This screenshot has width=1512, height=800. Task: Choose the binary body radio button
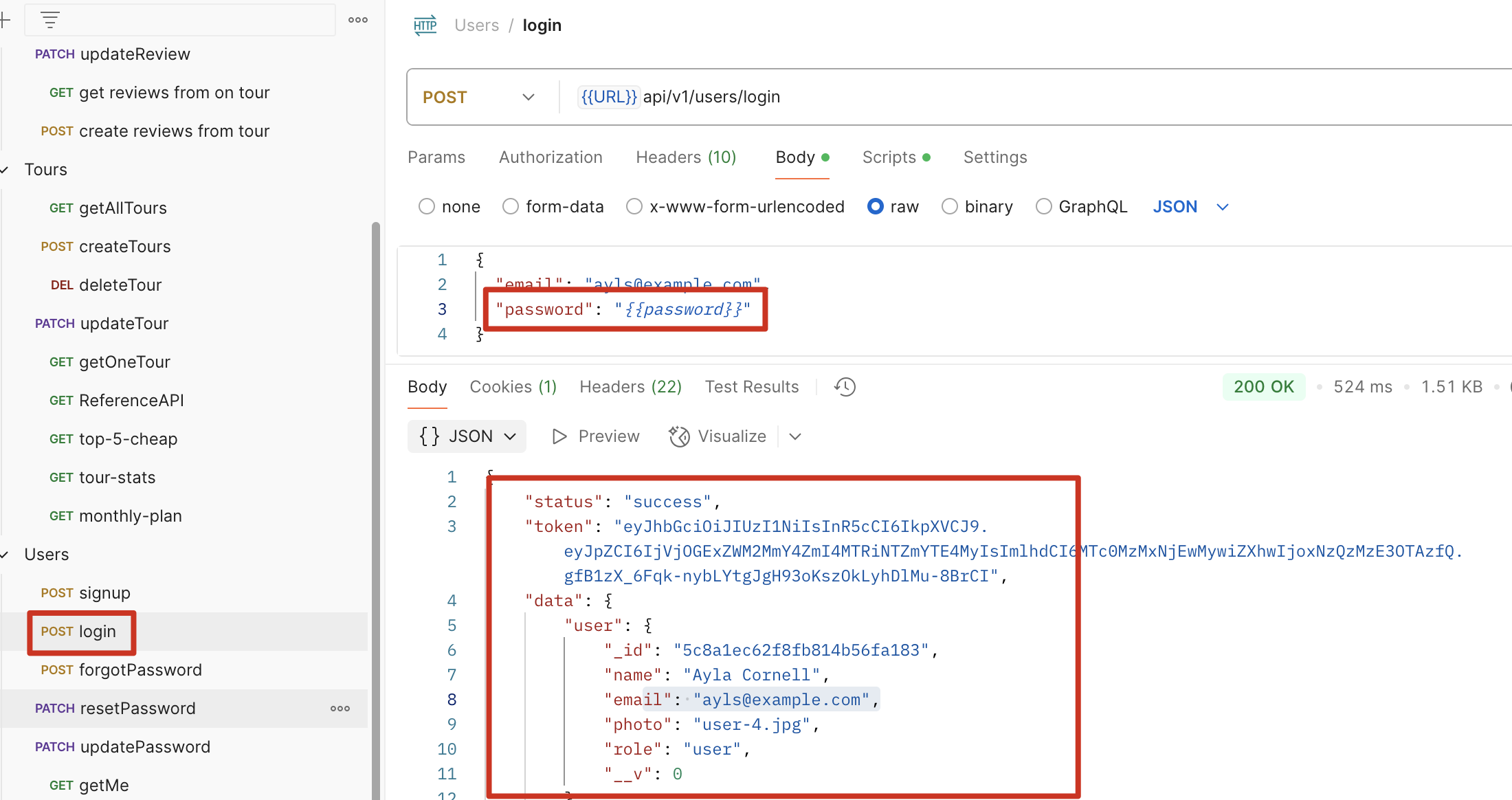949,207
